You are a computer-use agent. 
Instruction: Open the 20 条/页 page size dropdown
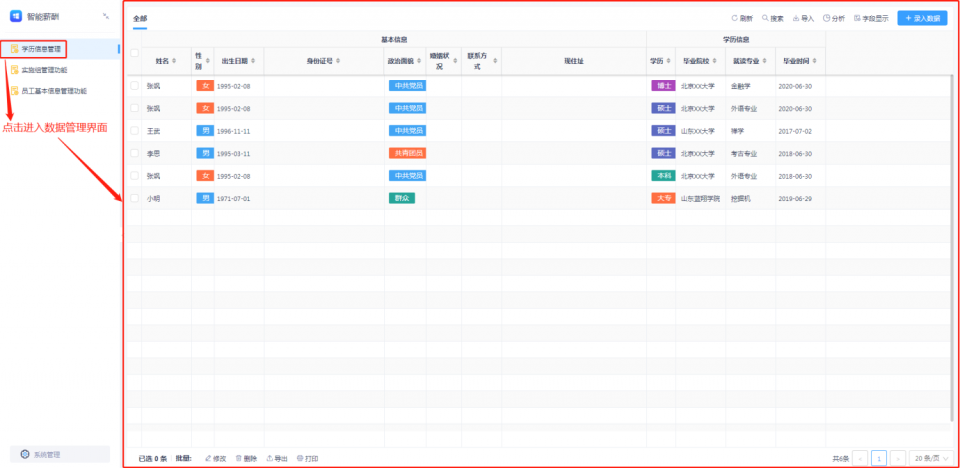click(x=928, y=458)
